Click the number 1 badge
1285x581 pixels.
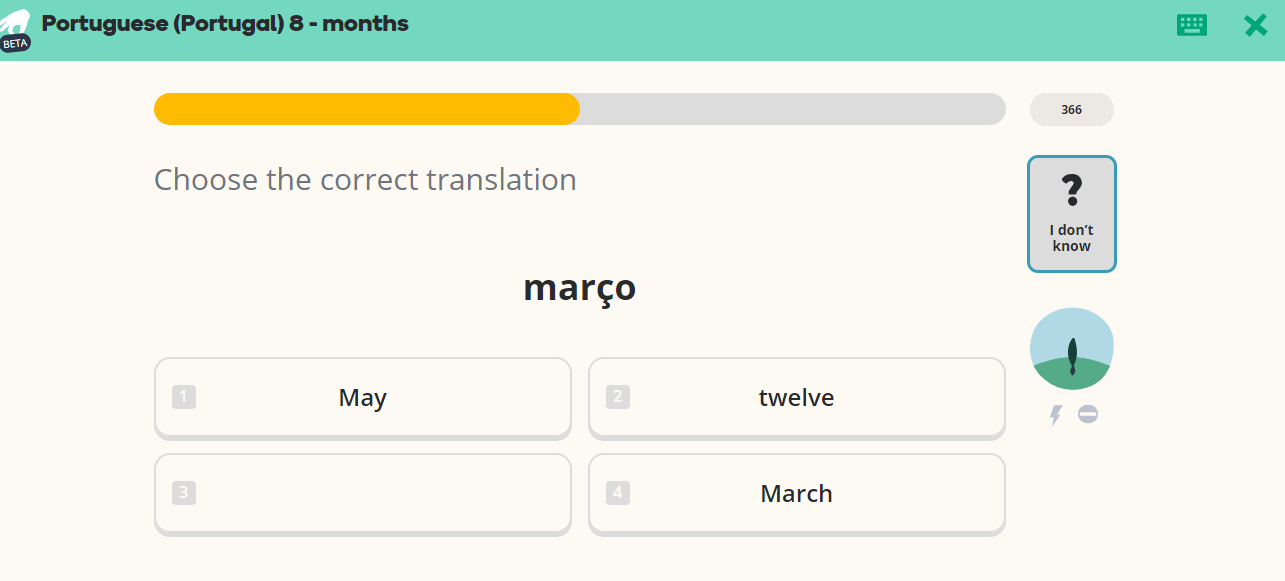click(184, 397)
